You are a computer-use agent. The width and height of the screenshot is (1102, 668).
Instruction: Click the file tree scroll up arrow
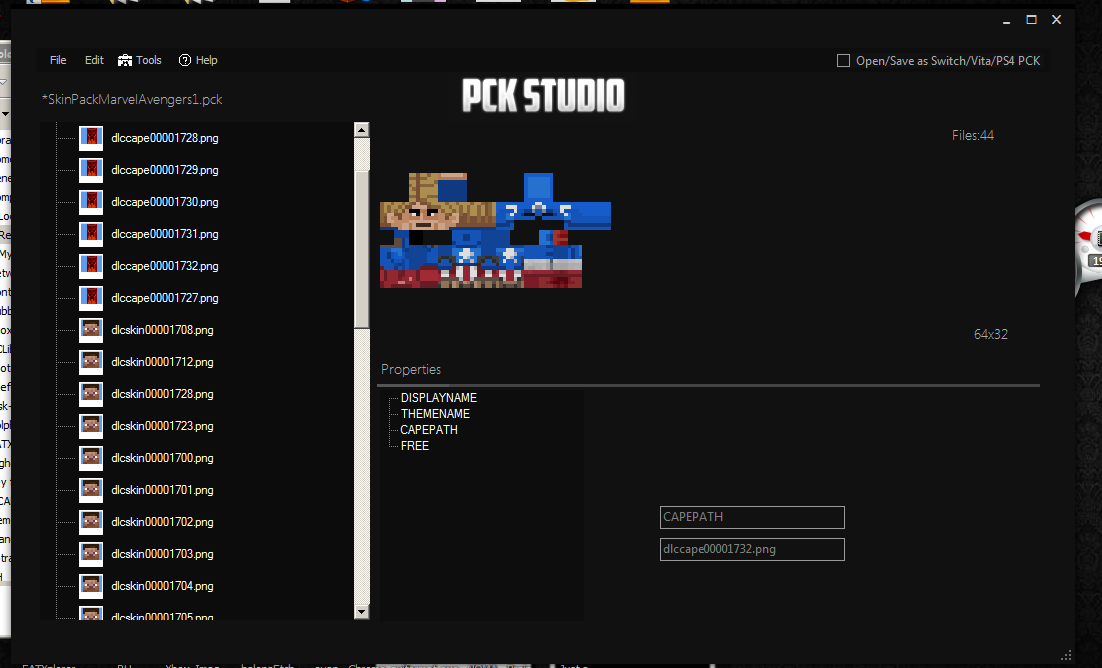point(361,130)
